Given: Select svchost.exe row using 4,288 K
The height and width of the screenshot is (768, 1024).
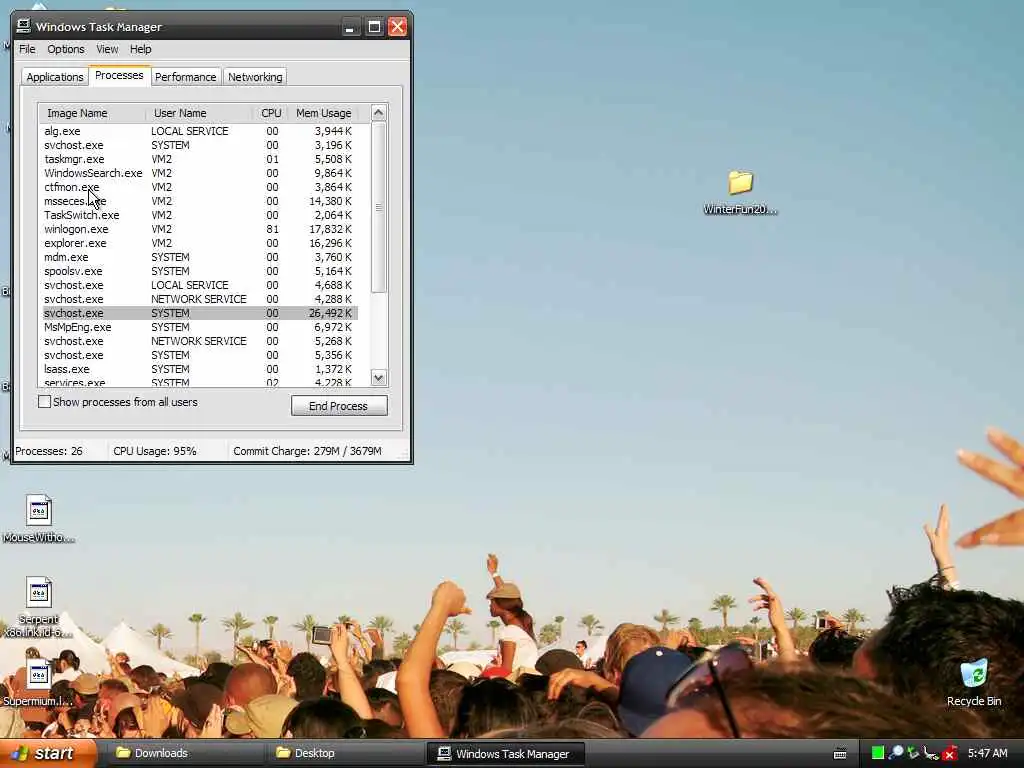Looking at the screenshot, I should point(199,299).
